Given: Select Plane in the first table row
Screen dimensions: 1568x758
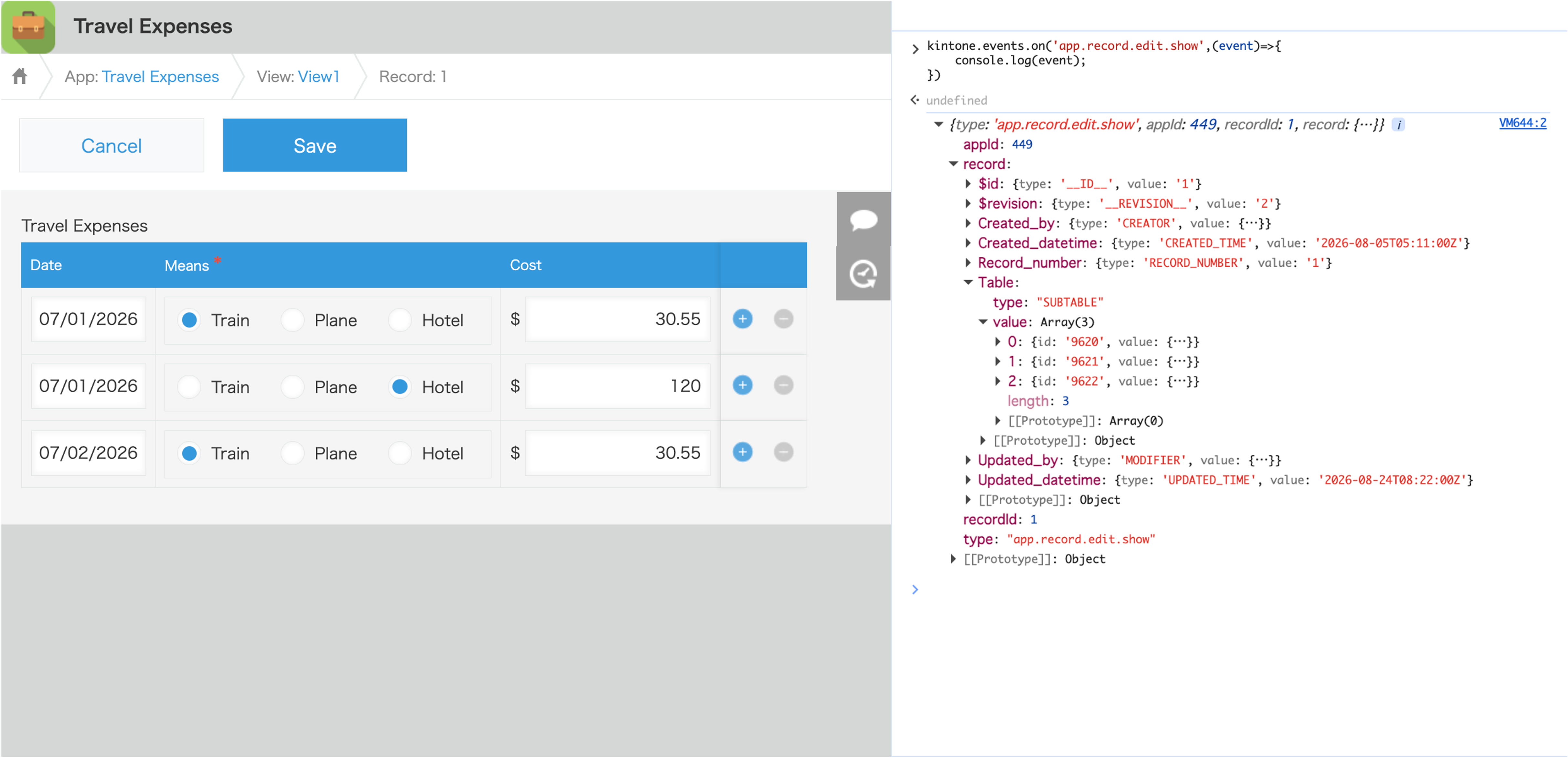Looking at the screenshot, I should point(293,320).
